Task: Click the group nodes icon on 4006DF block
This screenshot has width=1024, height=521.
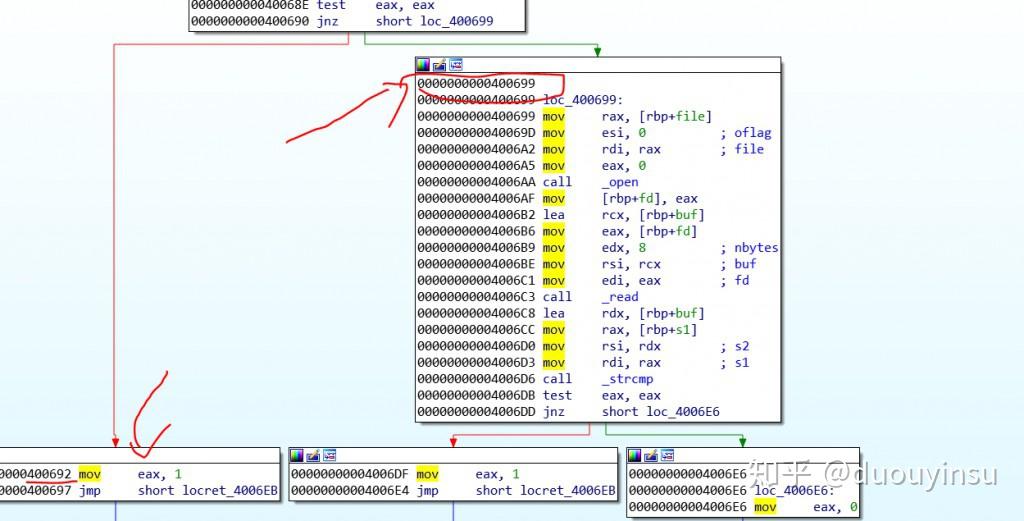Action: [330, 455]
